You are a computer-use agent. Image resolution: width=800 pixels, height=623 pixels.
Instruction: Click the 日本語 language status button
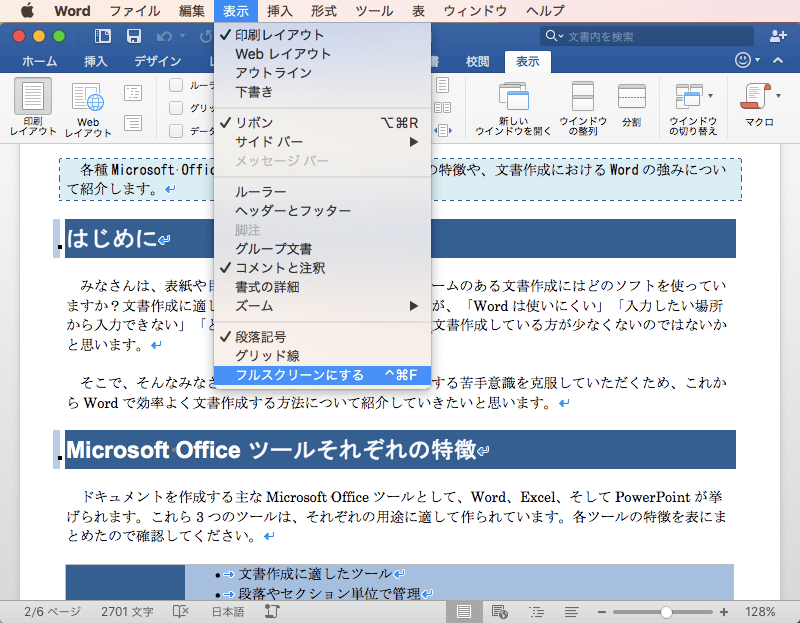coord(228,612)
